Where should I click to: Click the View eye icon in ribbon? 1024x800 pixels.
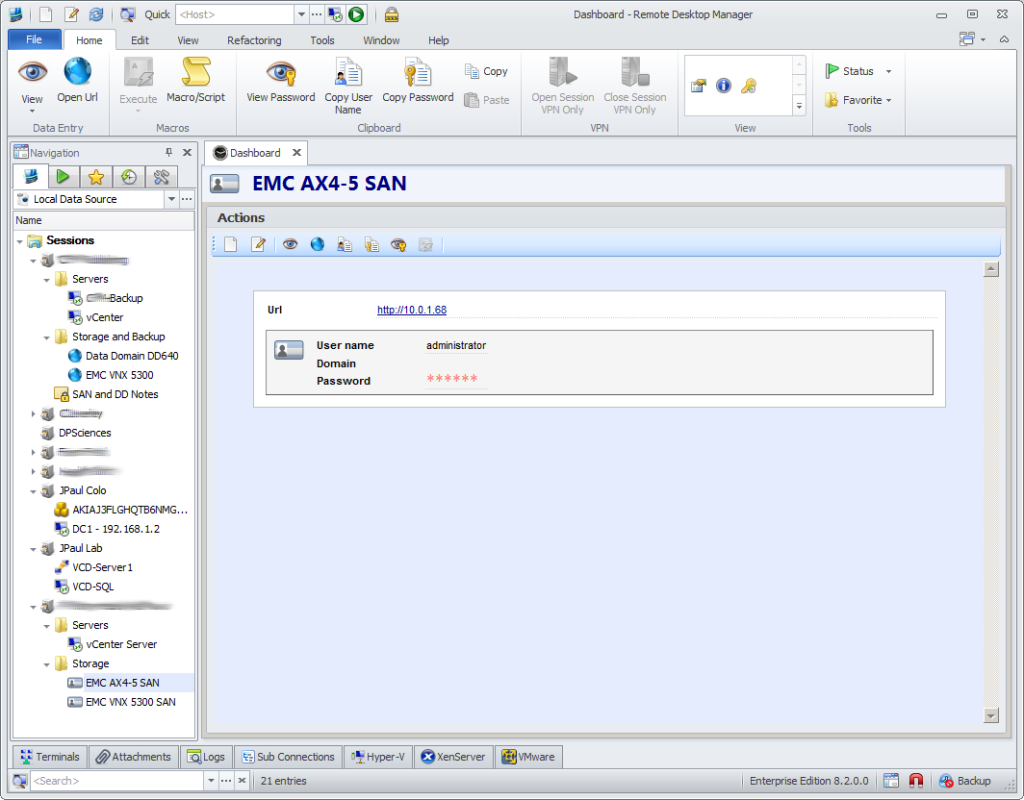click(x=32, y=72)
